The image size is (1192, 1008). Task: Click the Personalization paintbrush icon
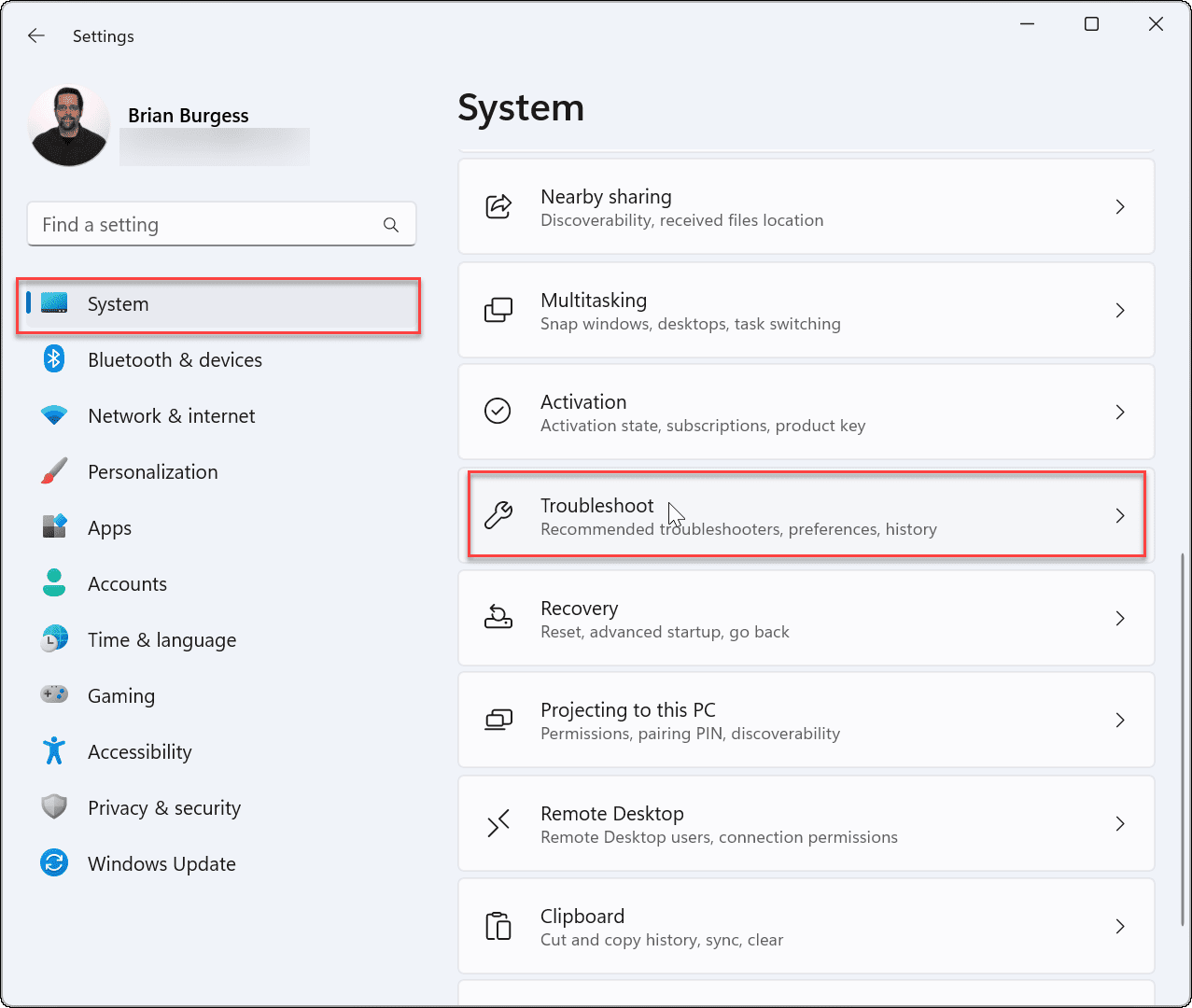click(54, 471)
